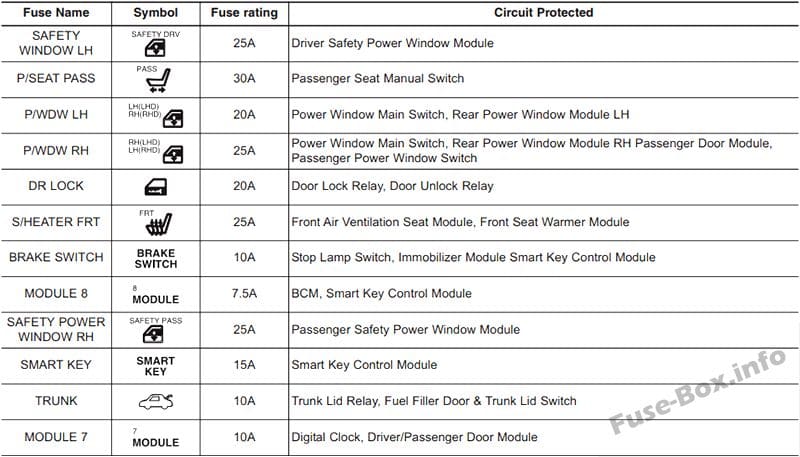The width and height of the screenshot is (800, 457).
Task: Click the 8 MODULE symbol
Action: pos(156,295)
